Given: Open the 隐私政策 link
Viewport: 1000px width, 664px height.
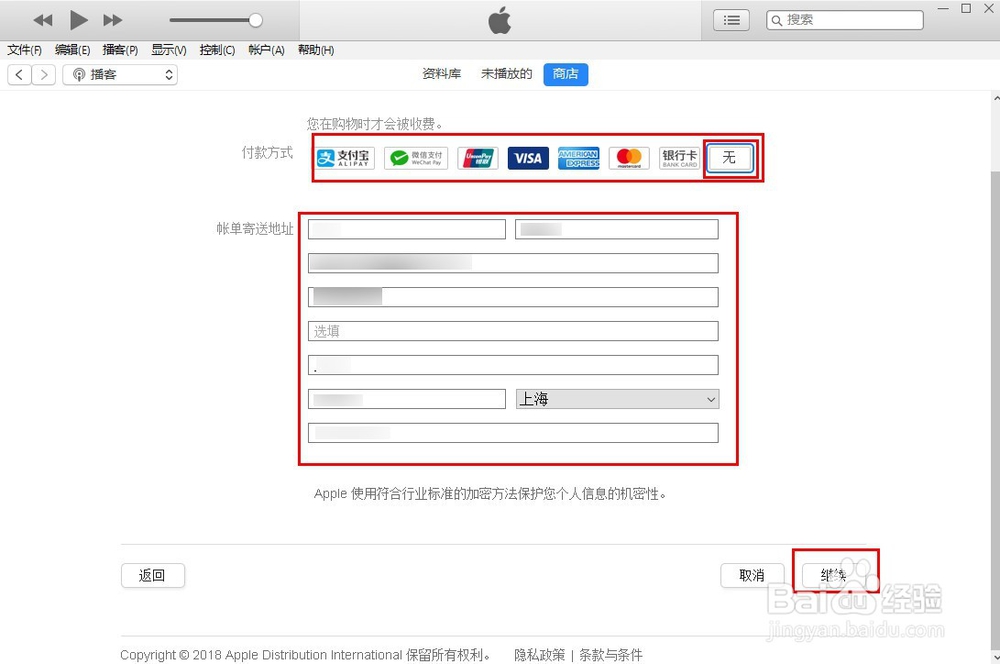Looking at the screenshot, I should tap(540, 654).
